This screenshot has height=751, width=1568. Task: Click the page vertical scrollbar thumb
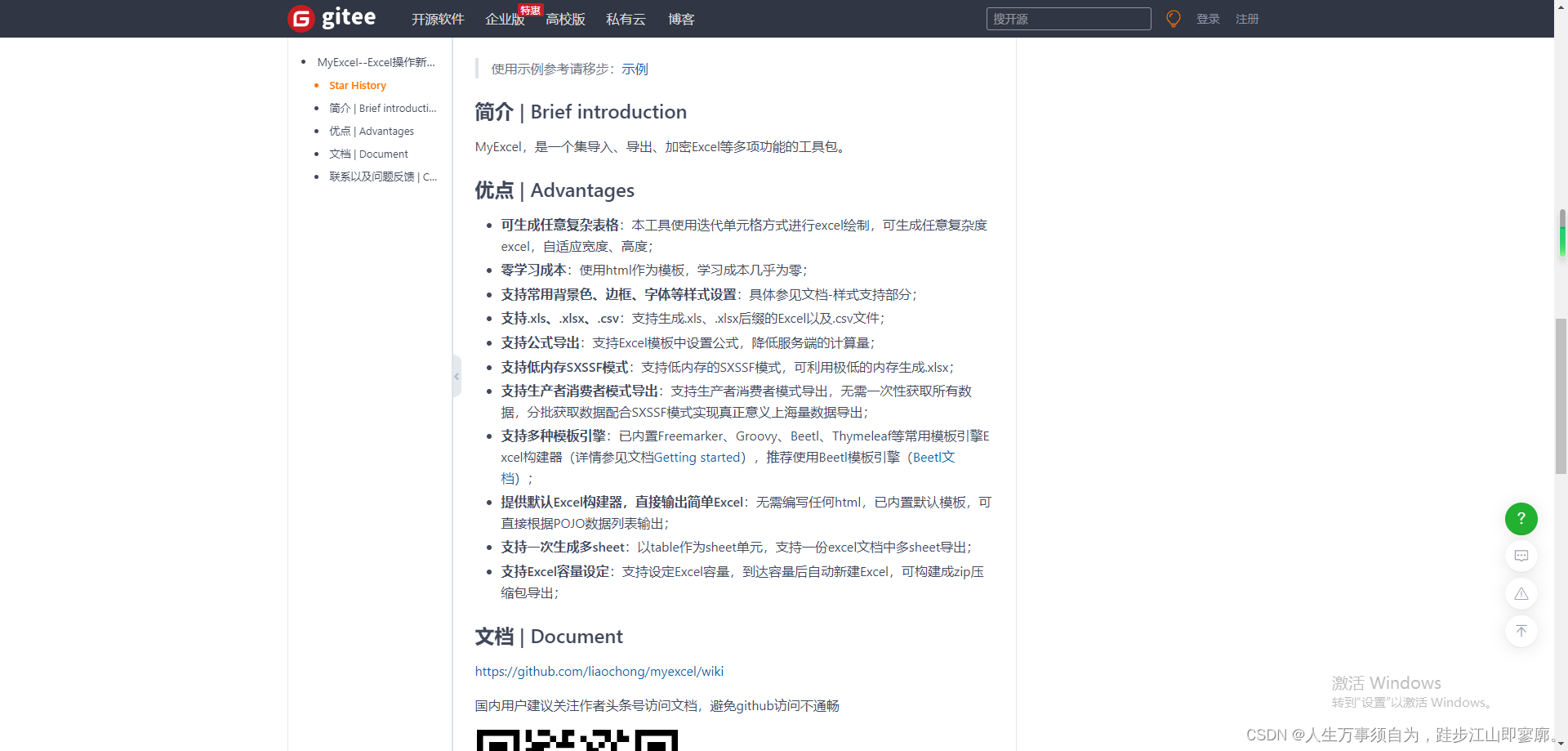tap(1561, 396)
